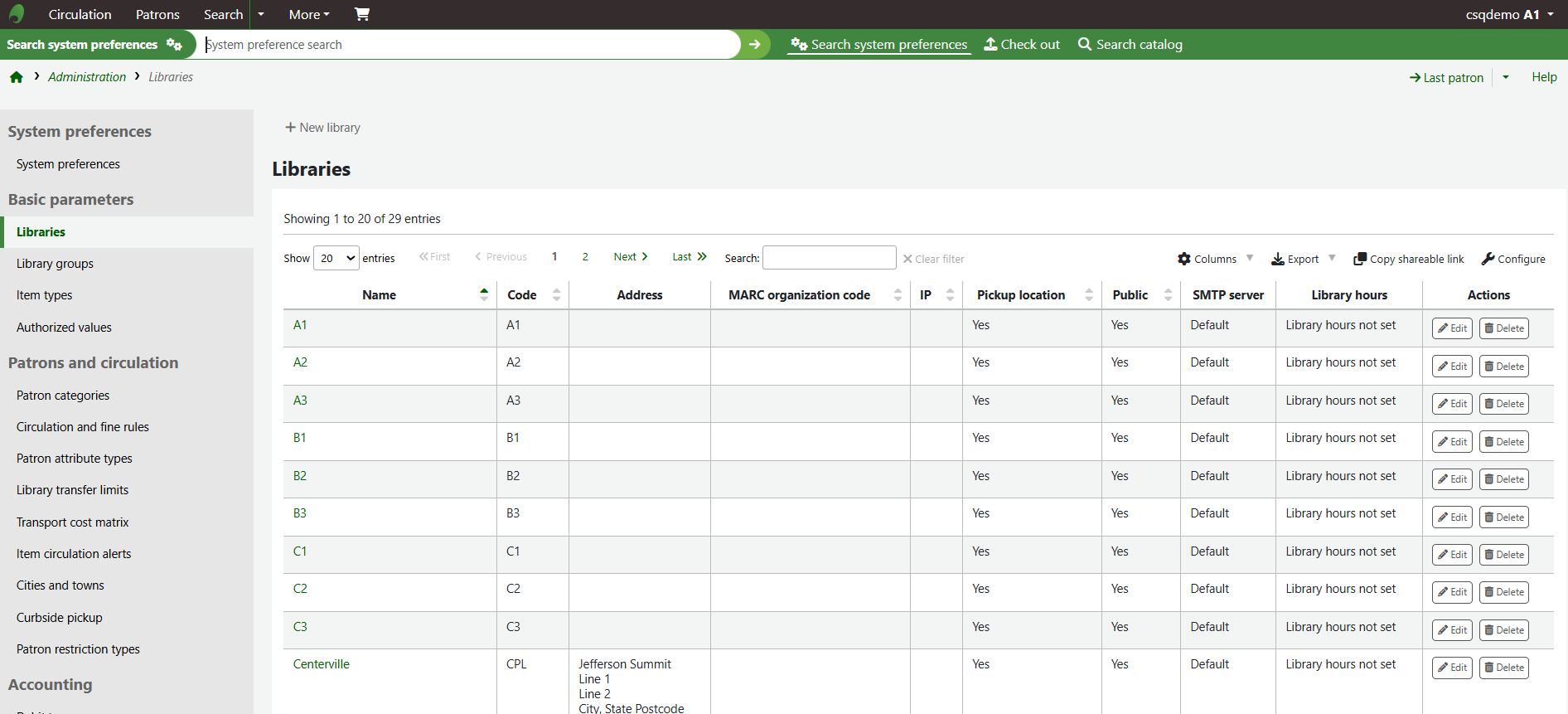This screenshot has width=1568, height=714.
Task: Sort by MARC organization code column
Action: pyautogui.click(x=810, y=295)
